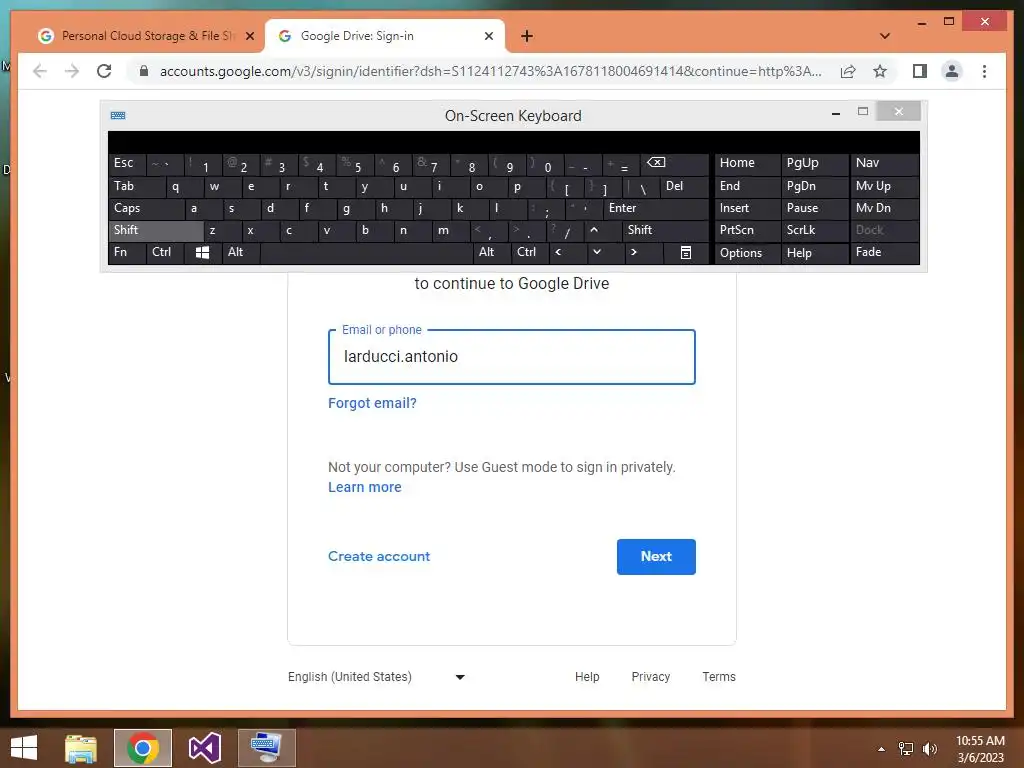Screen dimensions: 1024x768
Task: Open Chrome side panel icon
Action: [x=920, y=71]
